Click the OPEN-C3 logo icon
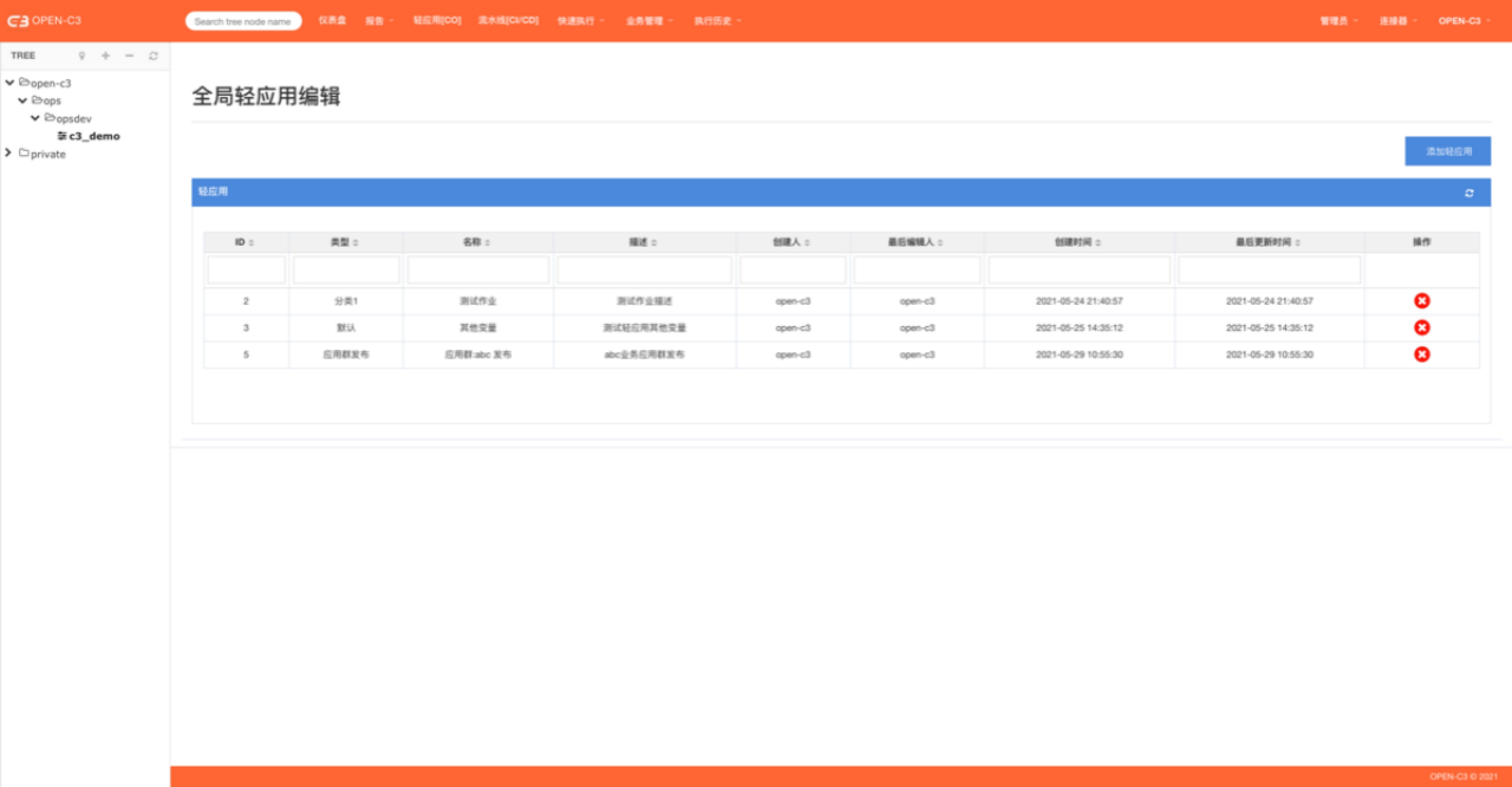1512x787 pixels. pos(18,21)
